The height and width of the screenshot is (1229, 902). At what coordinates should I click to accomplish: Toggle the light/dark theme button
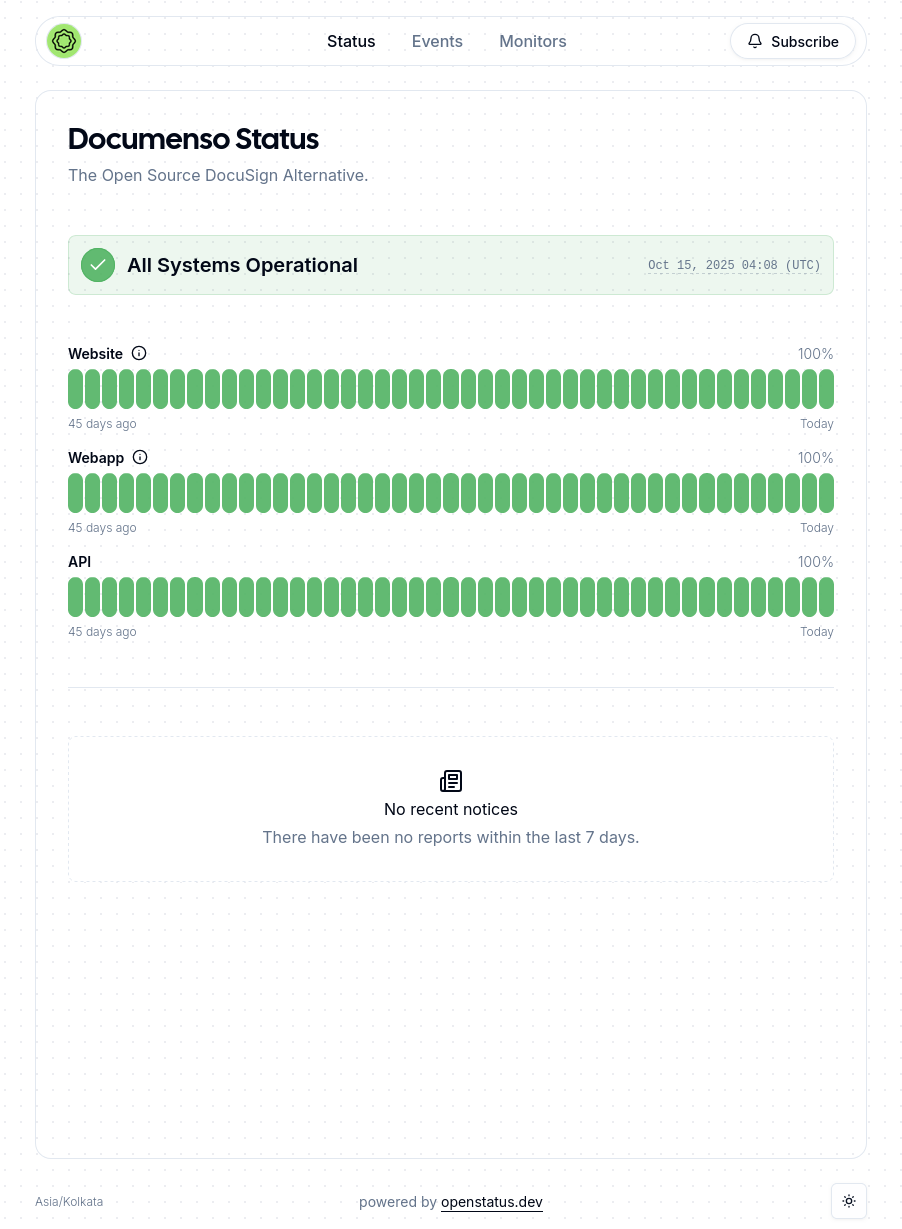(849, 1201)
